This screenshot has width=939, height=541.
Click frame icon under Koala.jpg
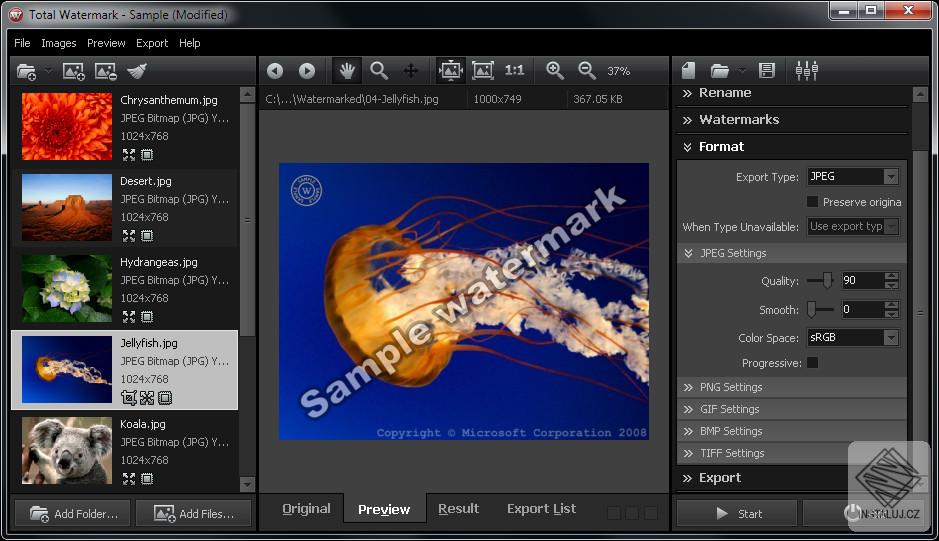point(147,479)
